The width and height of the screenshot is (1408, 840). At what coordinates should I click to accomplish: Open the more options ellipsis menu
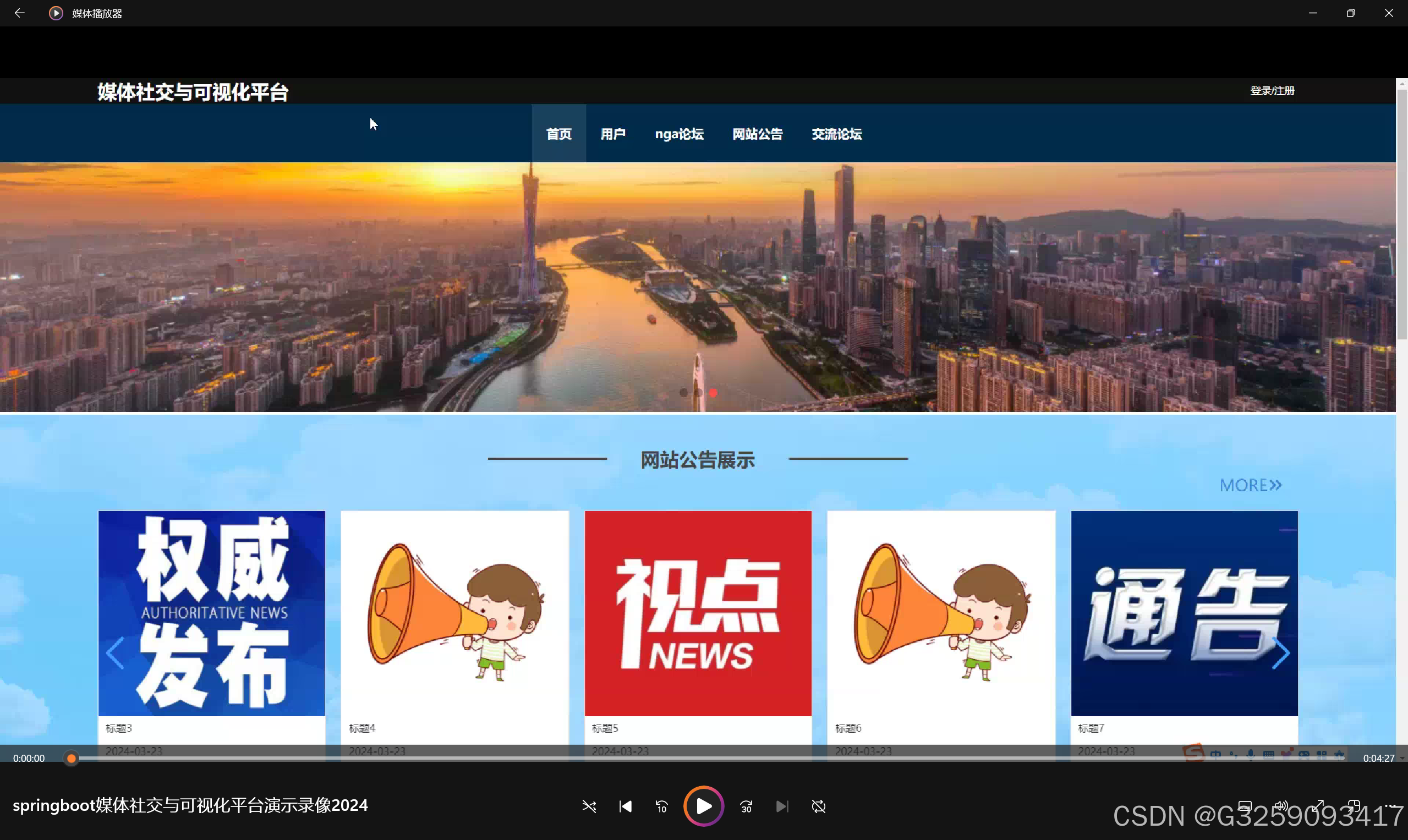pos(1390,806)
